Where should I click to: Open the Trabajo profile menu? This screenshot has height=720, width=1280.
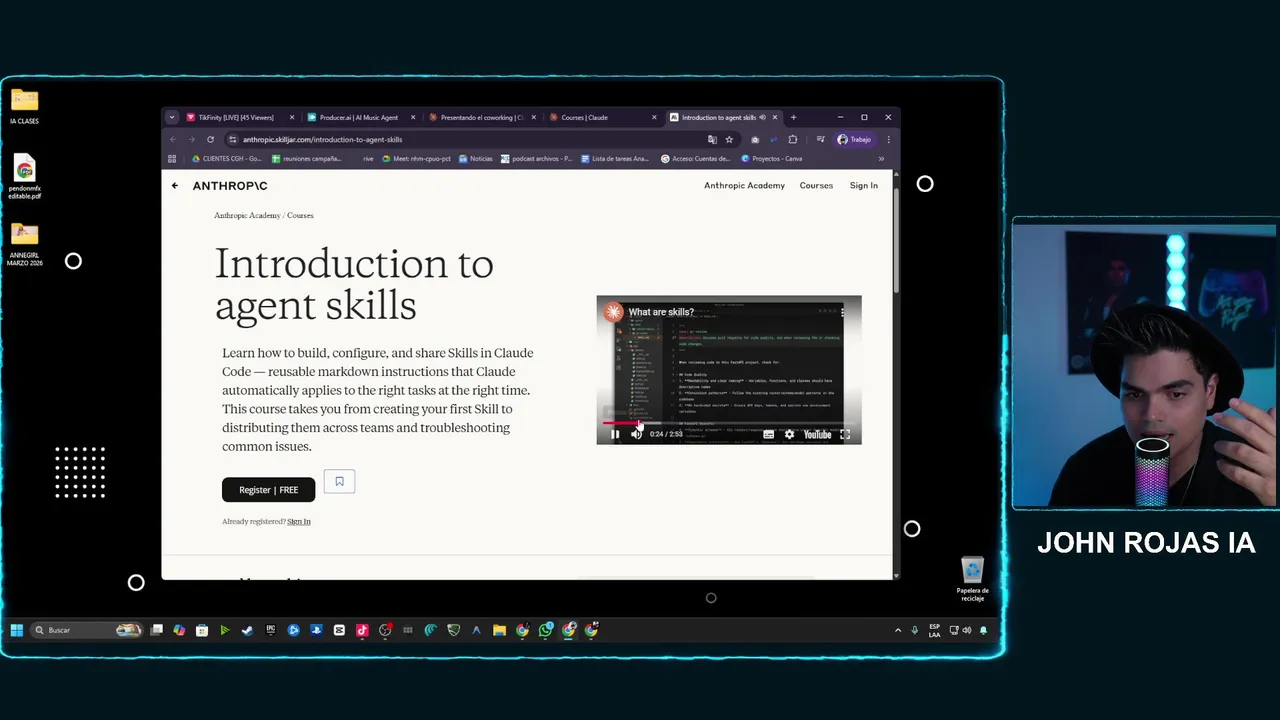point(855,139)
